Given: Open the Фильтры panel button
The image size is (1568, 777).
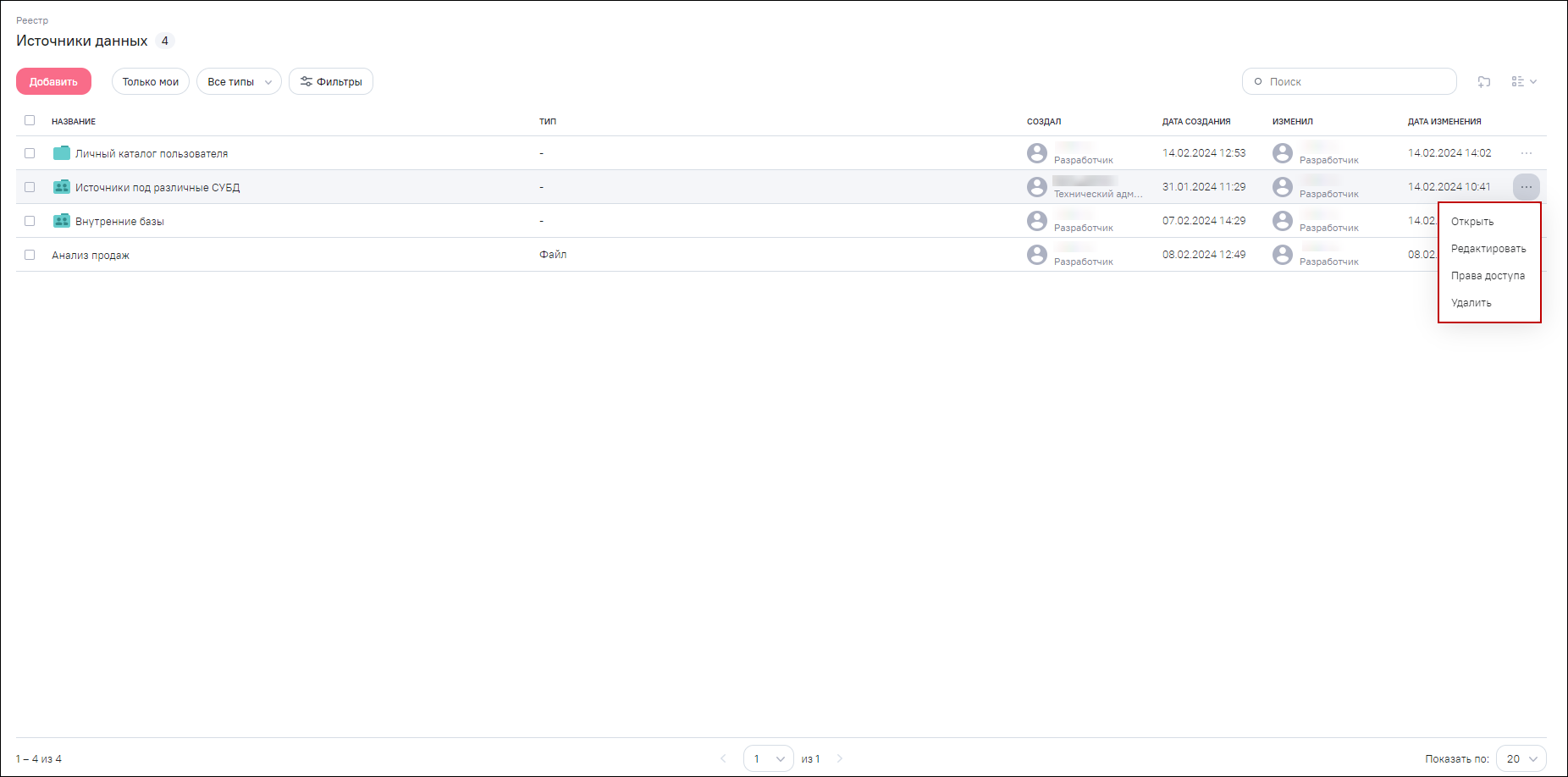Looking at the screenshot, I should pyautogui.click(x=331, y=81).
